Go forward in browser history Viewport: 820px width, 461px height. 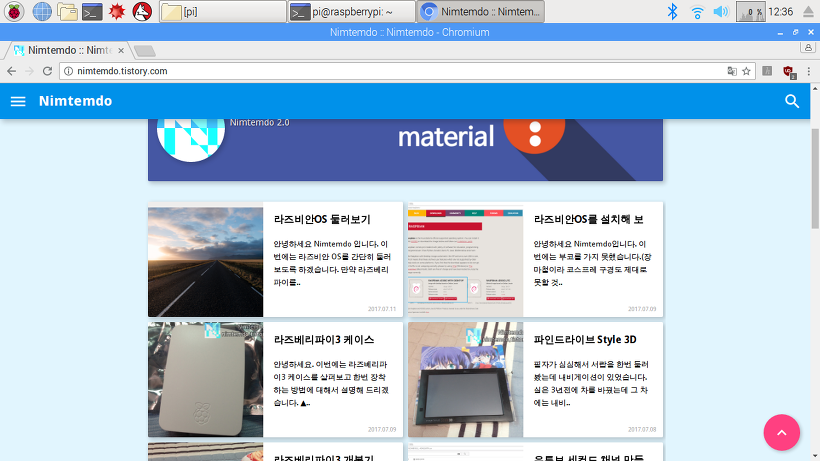tap(29, 71)
